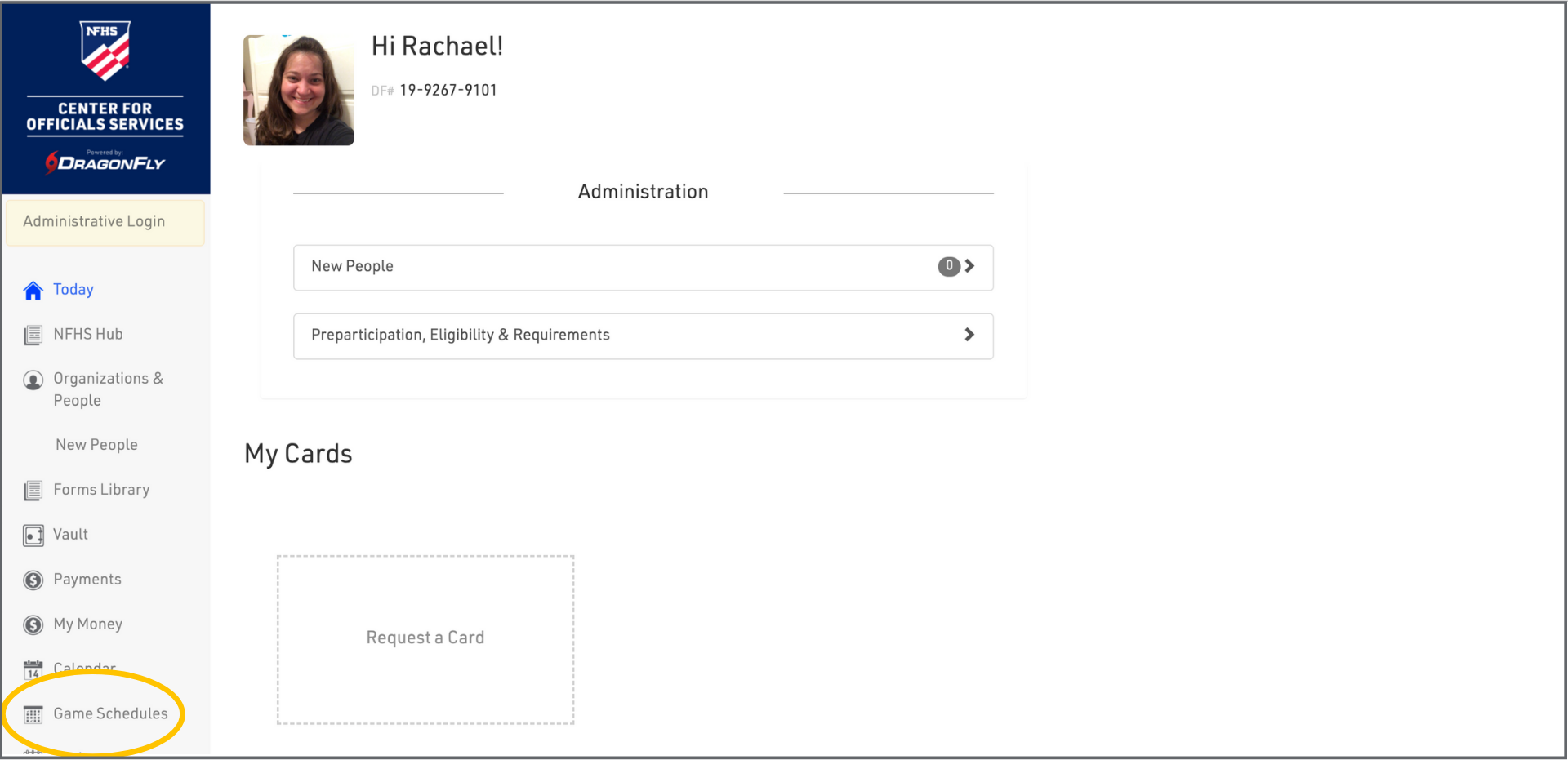The image size is (1568, 760).
Task: Open the New People count badge
Action: point(948,266)
